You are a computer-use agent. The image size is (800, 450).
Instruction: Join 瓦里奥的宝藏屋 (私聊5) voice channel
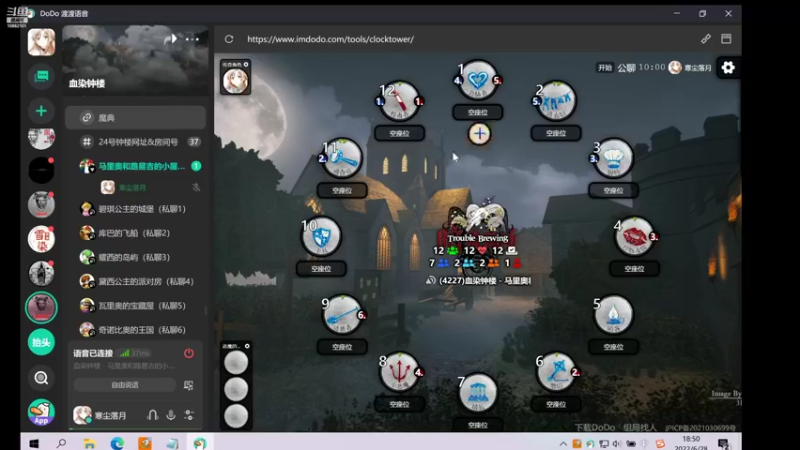(x=135, y=306)
